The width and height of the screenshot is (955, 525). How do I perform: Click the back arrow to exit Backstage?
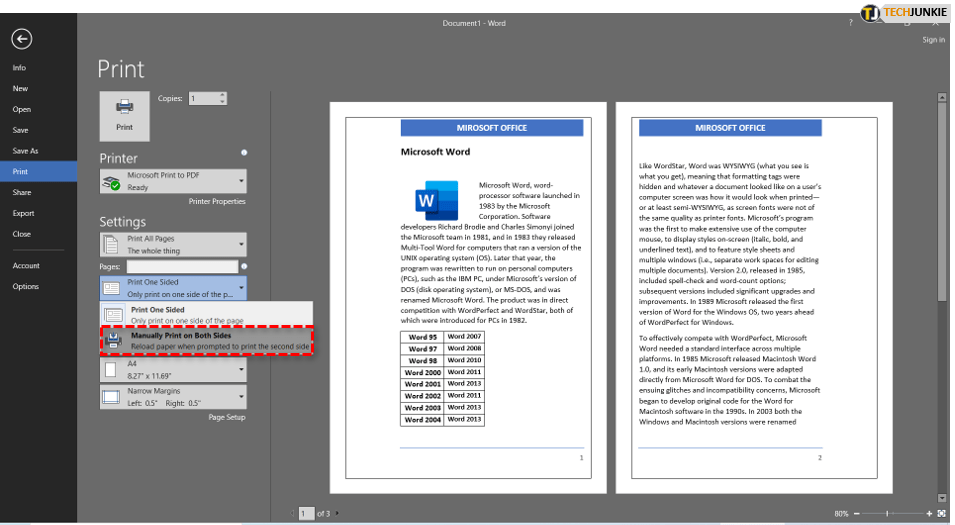tap(21, 39)
